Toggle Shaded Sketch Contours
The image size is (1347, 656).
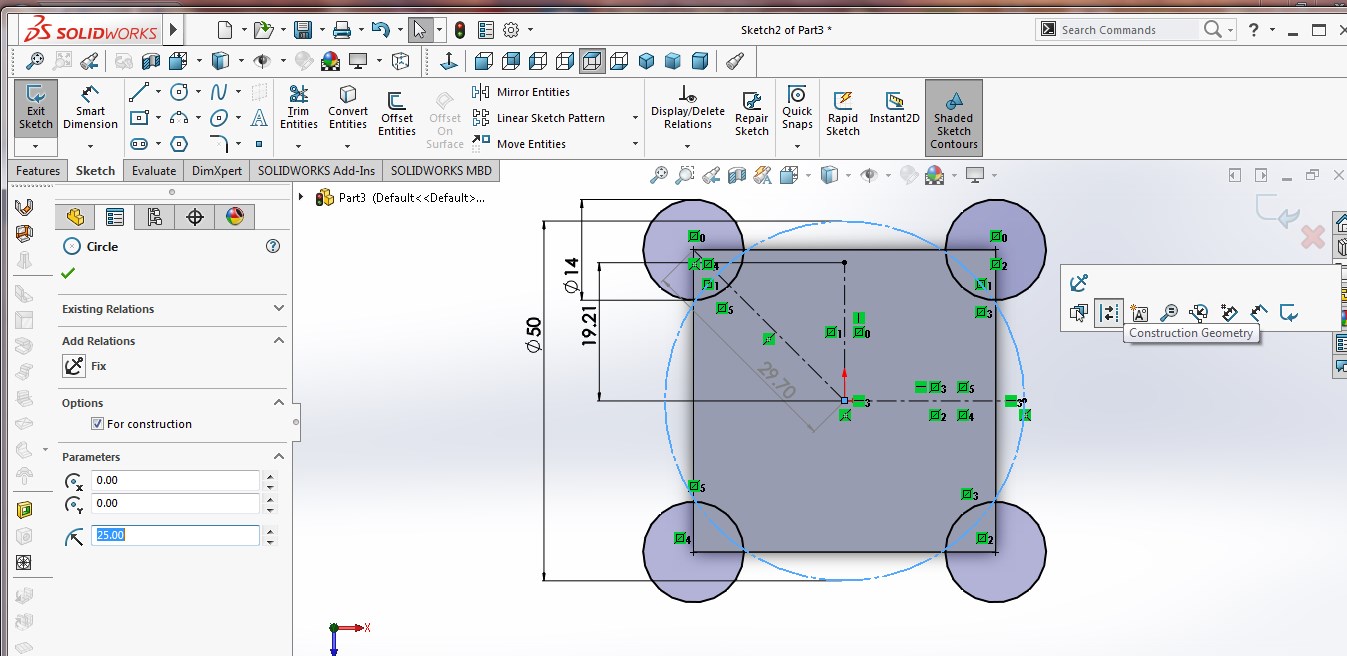pyautogui.click(x=953, y=118)
